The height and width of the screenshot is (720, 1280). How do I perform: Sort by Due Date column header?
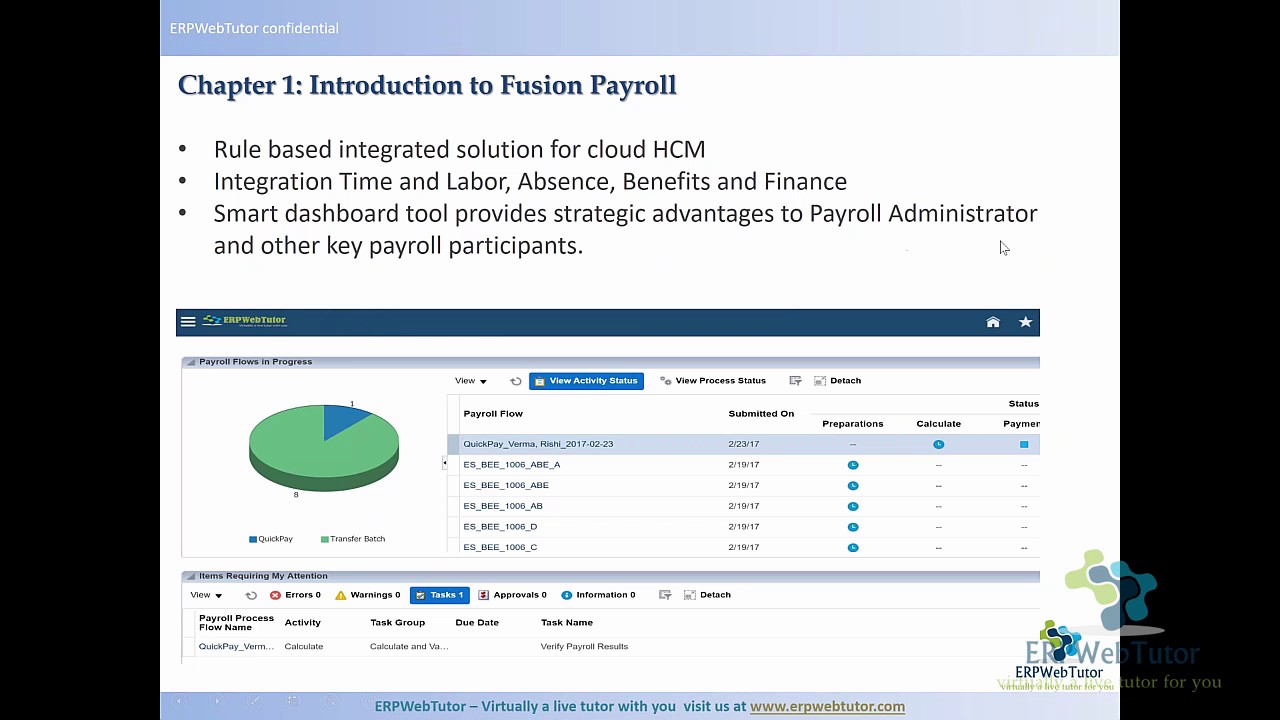click(x=477, y=623)
